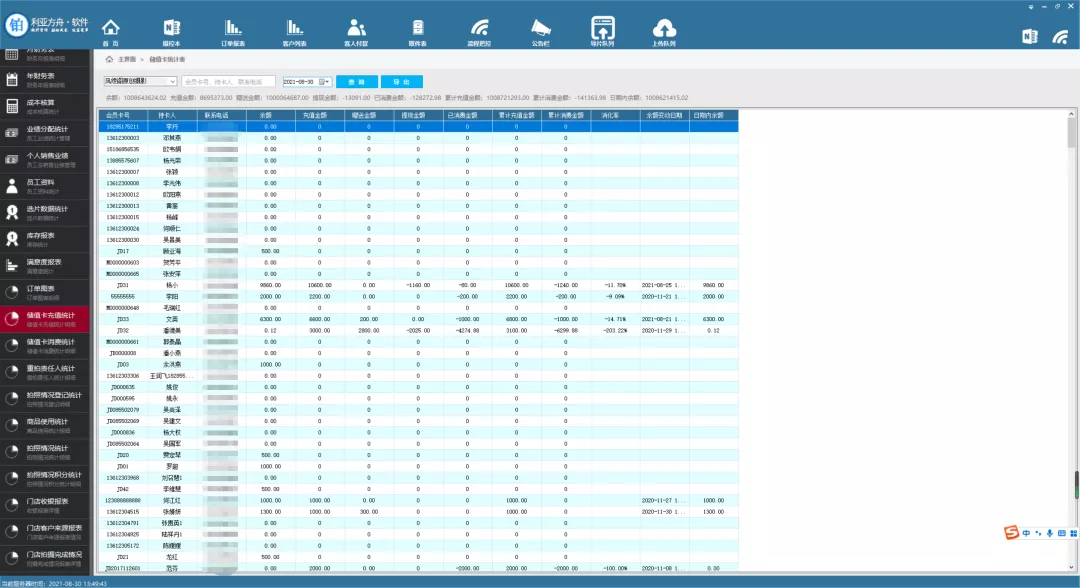Sort by 余额 column header
Screen dimensions: 1080x588
pos(271,115)
